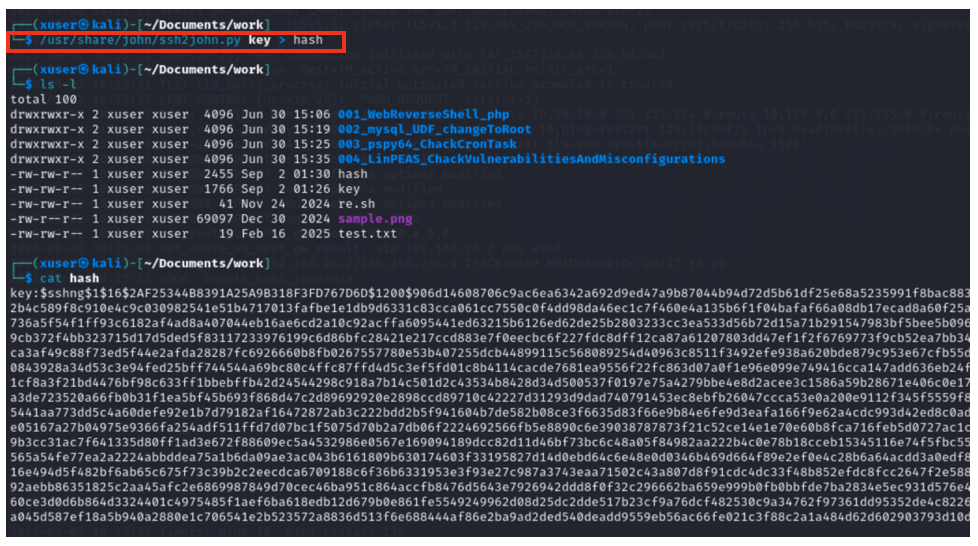Click the sample.png file name

pos(375,219)
